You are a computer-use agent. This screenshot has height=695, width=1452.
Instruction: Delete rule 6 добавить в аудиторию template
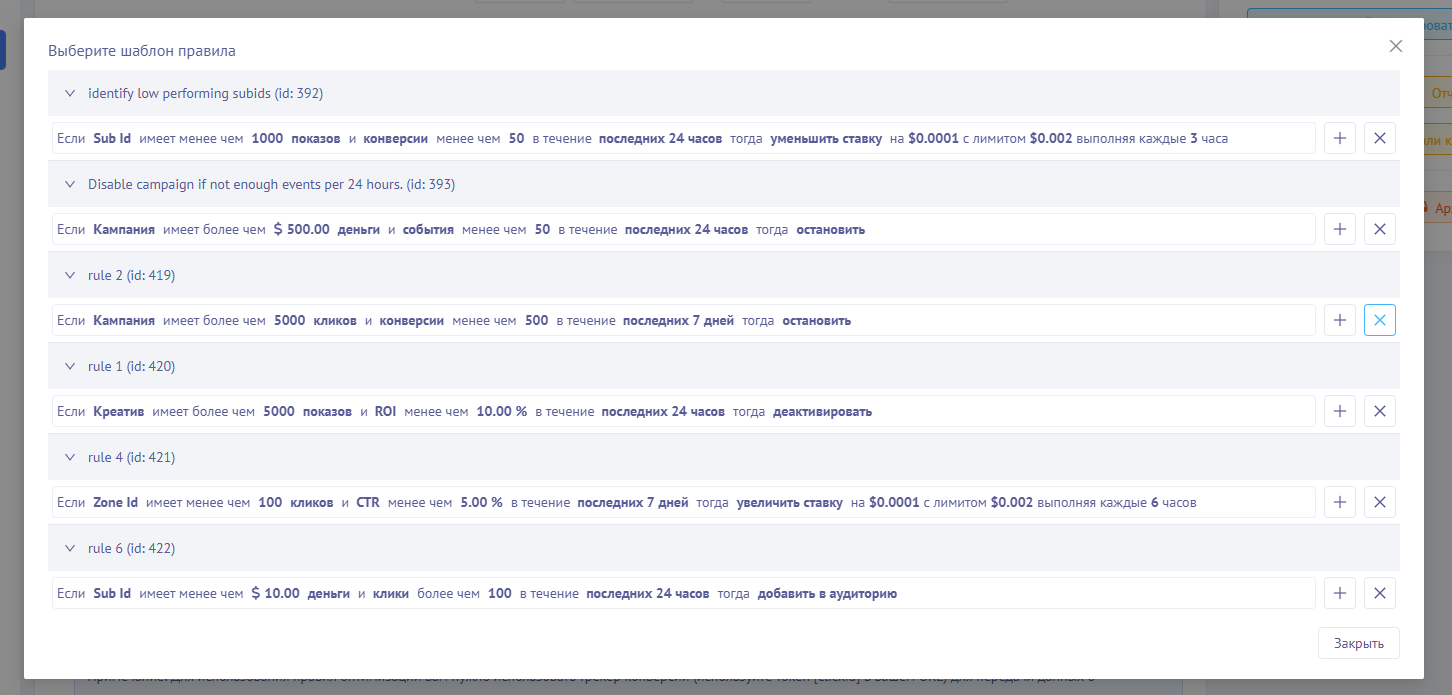point(1379,593)
